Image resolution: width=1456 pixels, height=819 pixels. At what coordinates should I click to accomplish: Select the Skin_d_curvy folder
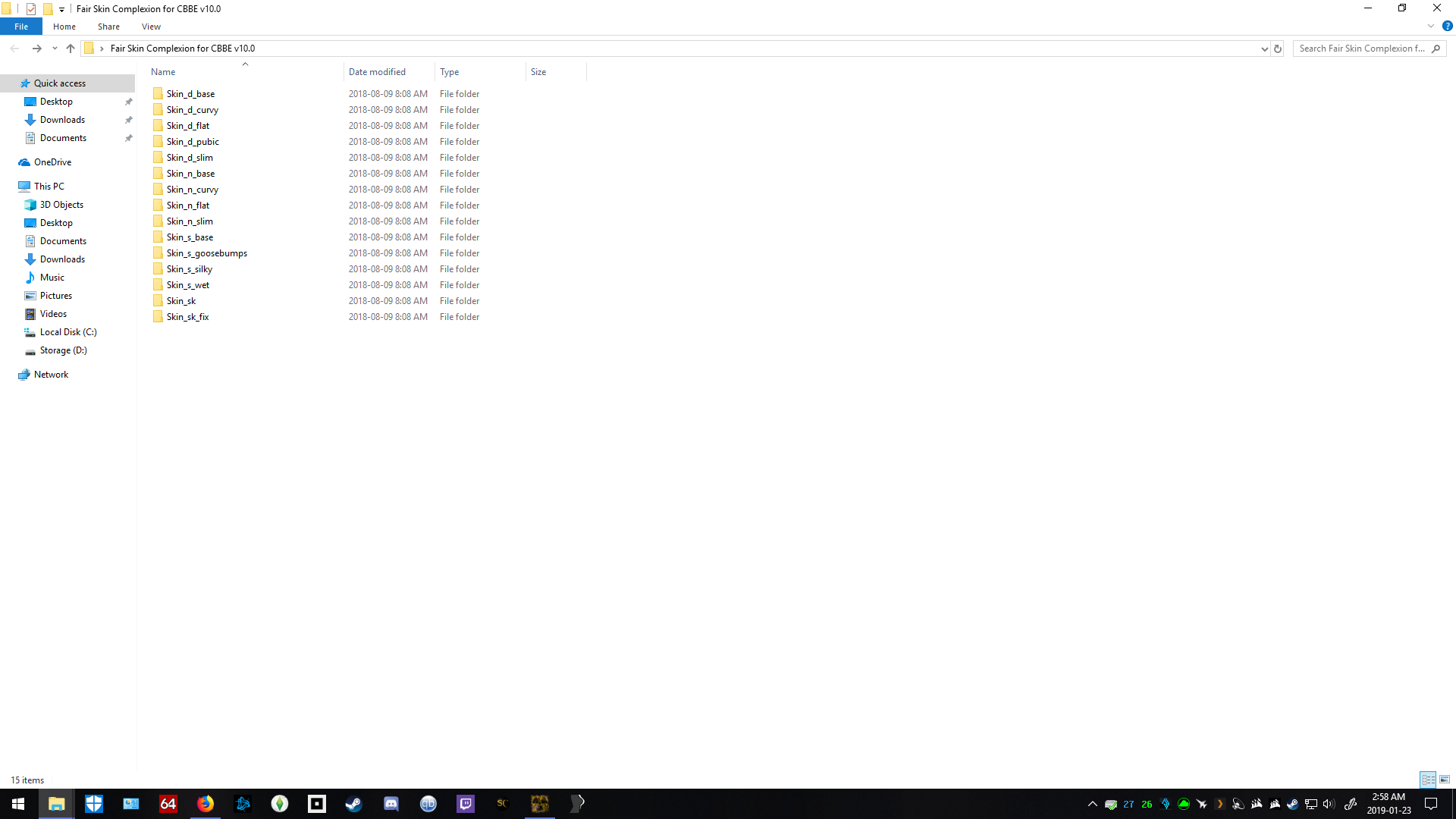(192, 110)
